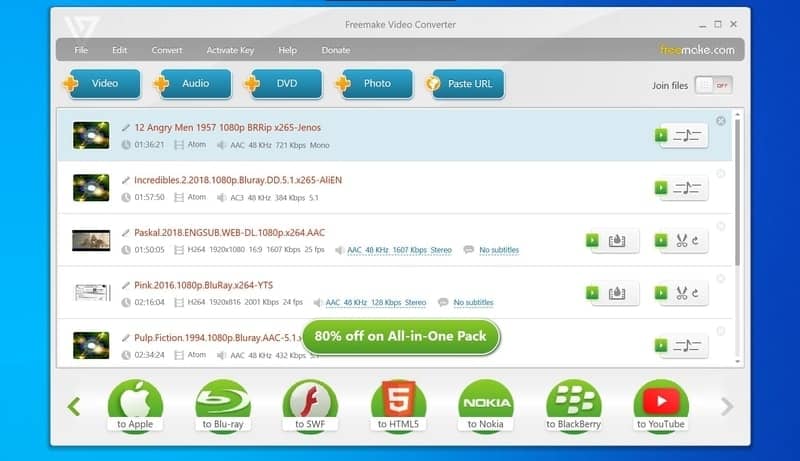800x461 pixels.
Task: Click the Apple logo output icon
Action: [135, 406]
